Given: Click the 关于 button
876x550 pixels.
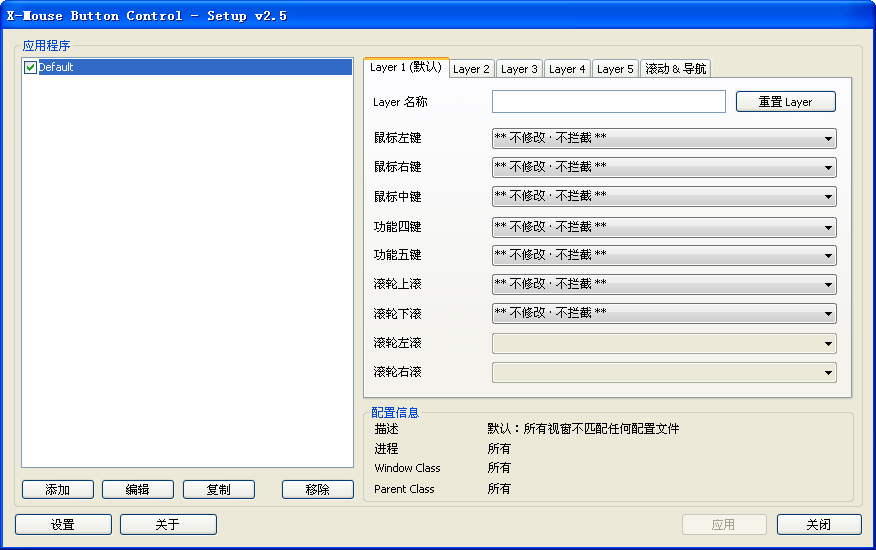Looking at the screenshot, I should click(168, 524).
